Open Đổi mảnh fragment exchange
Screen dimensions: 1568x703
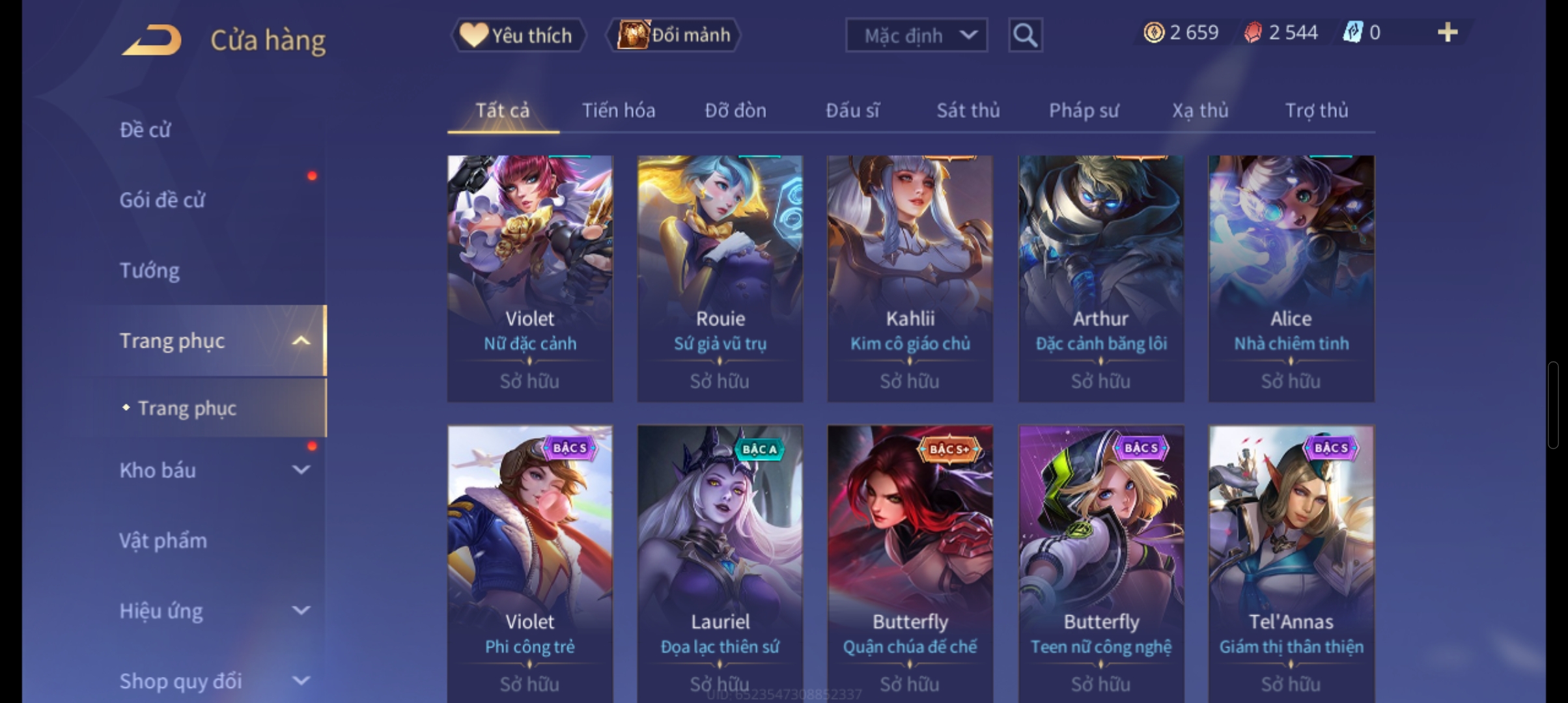(674, 35)
